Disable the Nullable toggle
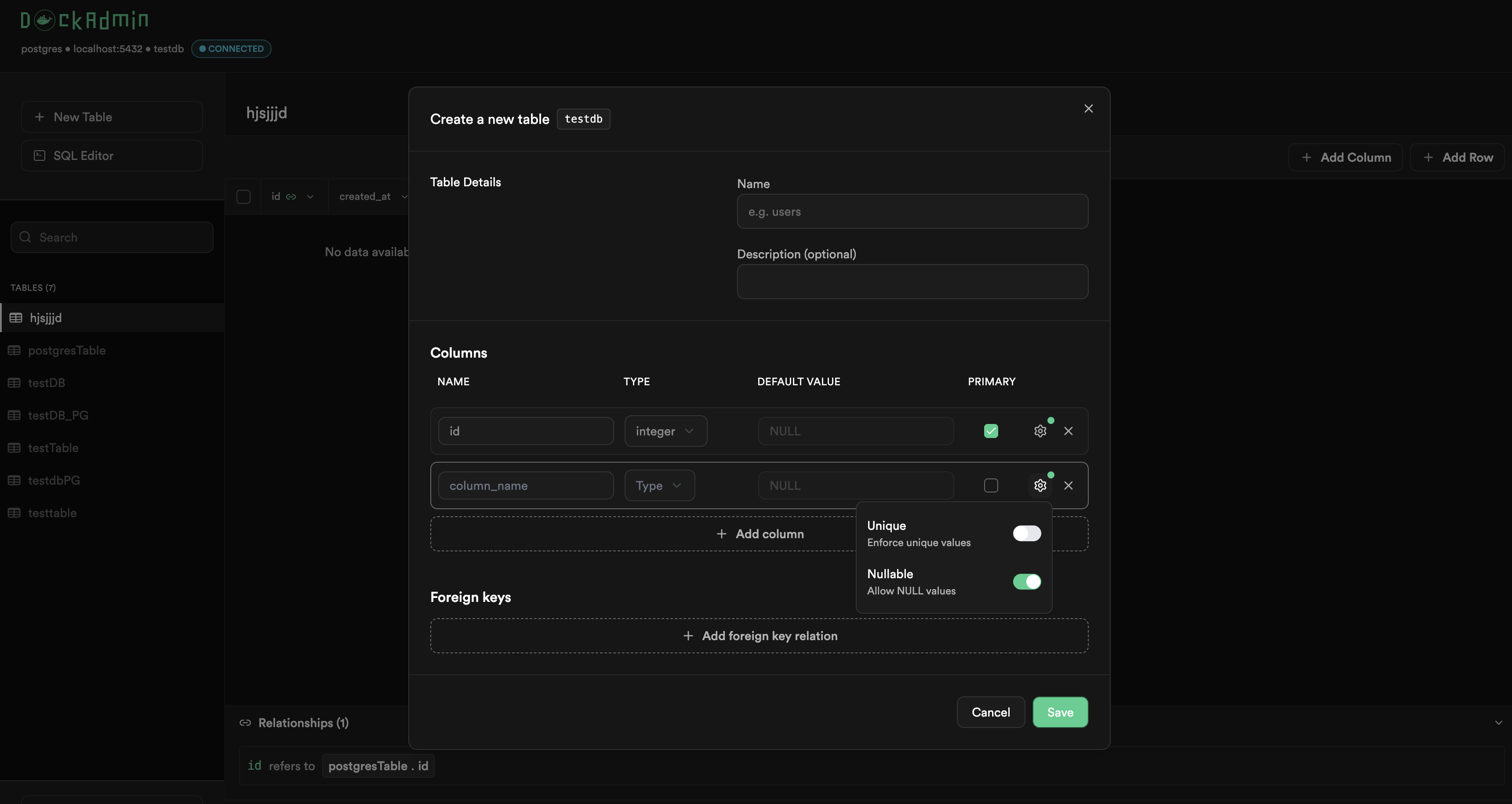Image resolution: width=1512 pixels, height=804 pixels. [1027, 582]
